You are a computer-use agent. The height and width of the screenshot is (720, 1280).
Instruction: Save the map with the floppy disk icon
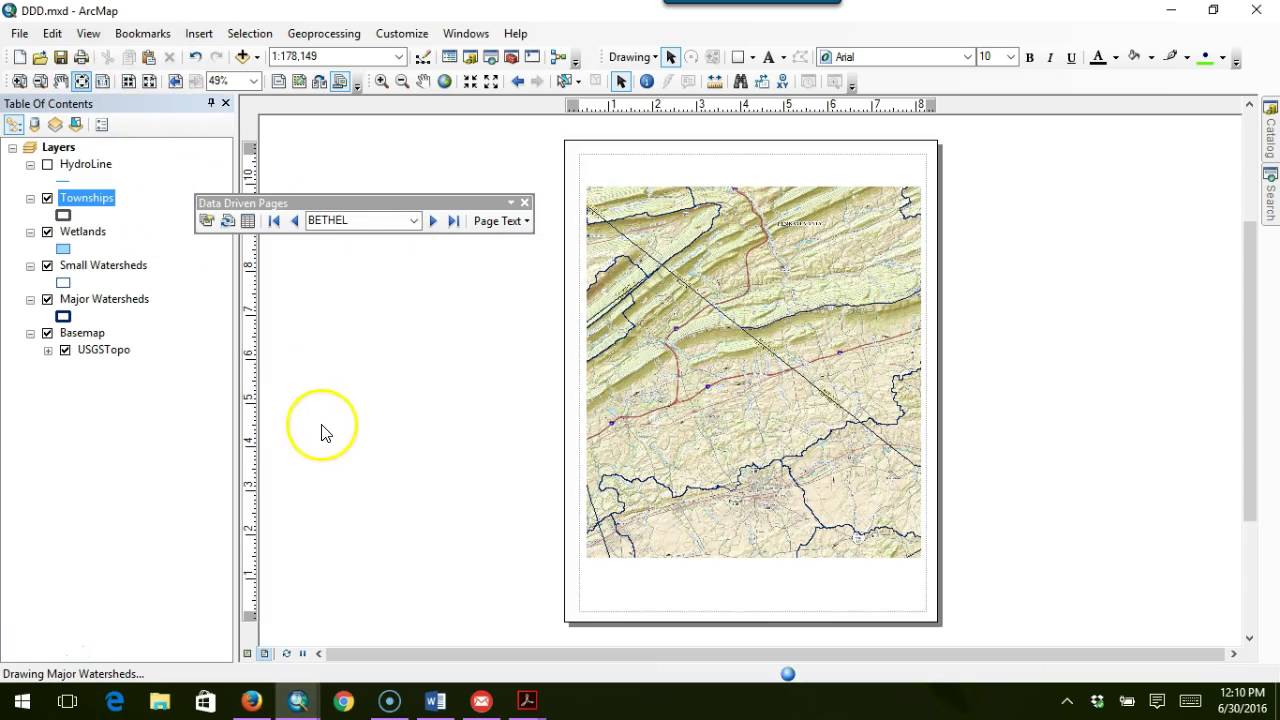(61, 57)
